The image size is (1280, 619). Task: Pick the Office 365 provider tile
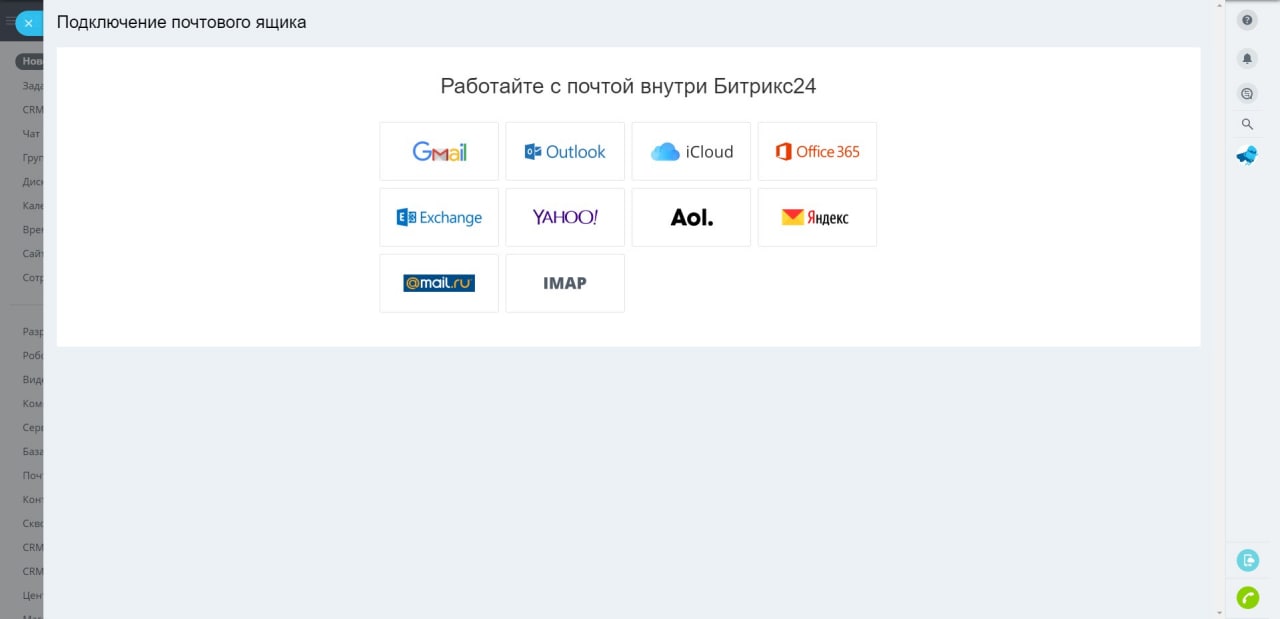817,152
